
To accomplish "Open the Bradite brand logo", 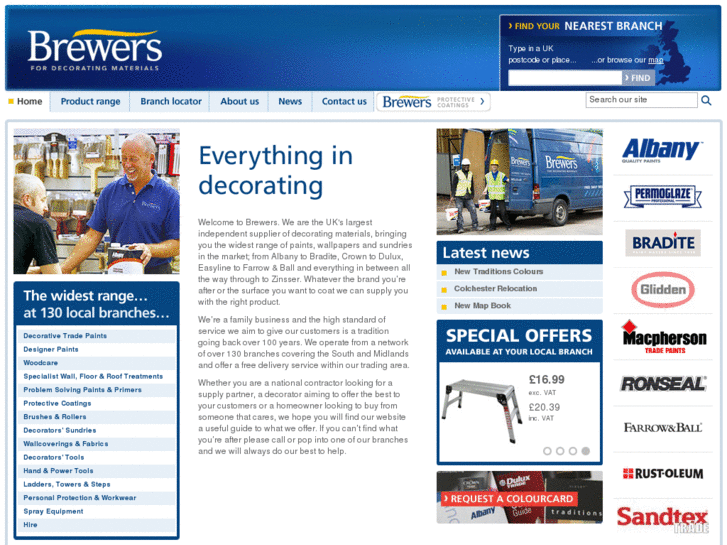I will (663, 243).
